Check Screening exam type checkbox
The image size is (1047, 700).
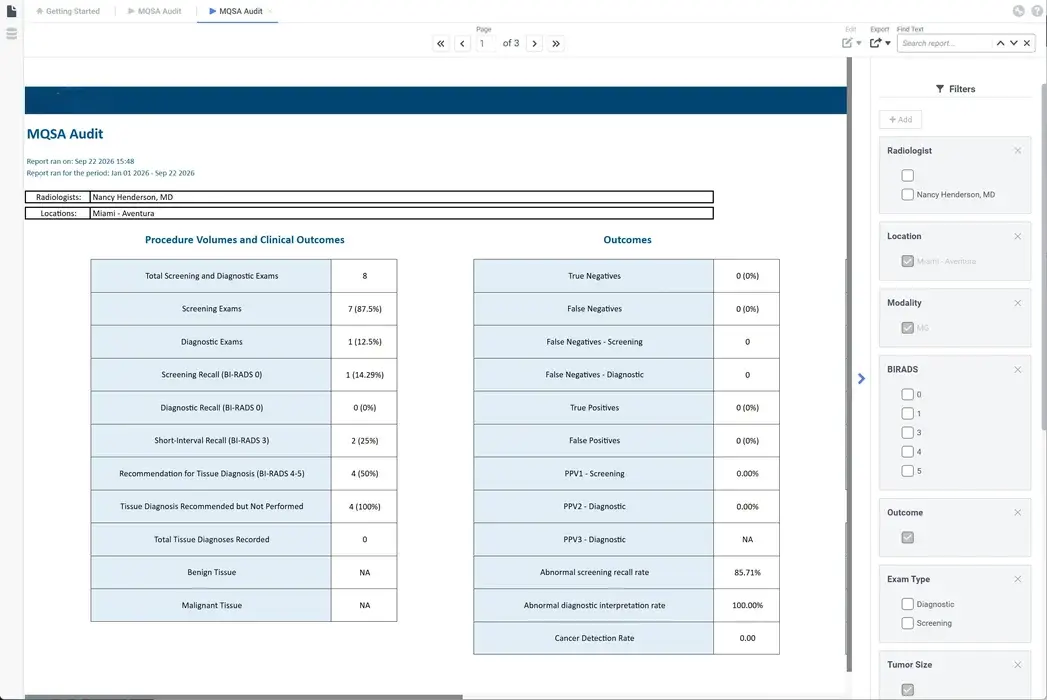[x=907, y=623]
